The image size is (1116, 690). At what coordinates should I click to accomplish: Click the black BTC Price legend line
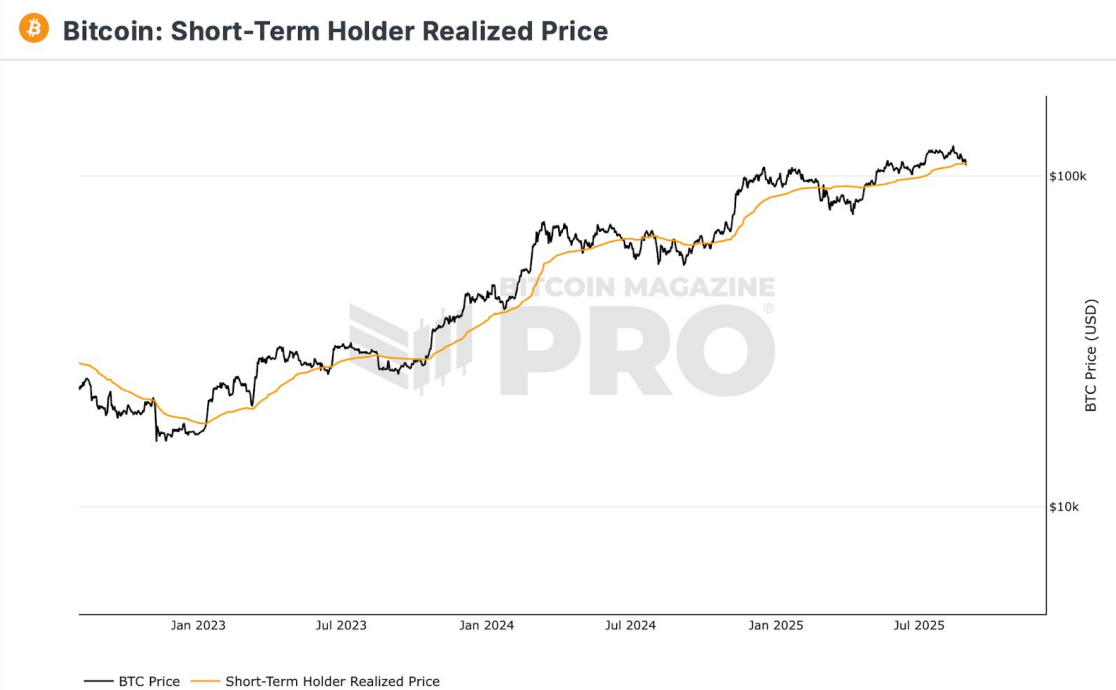coord(98,681)
